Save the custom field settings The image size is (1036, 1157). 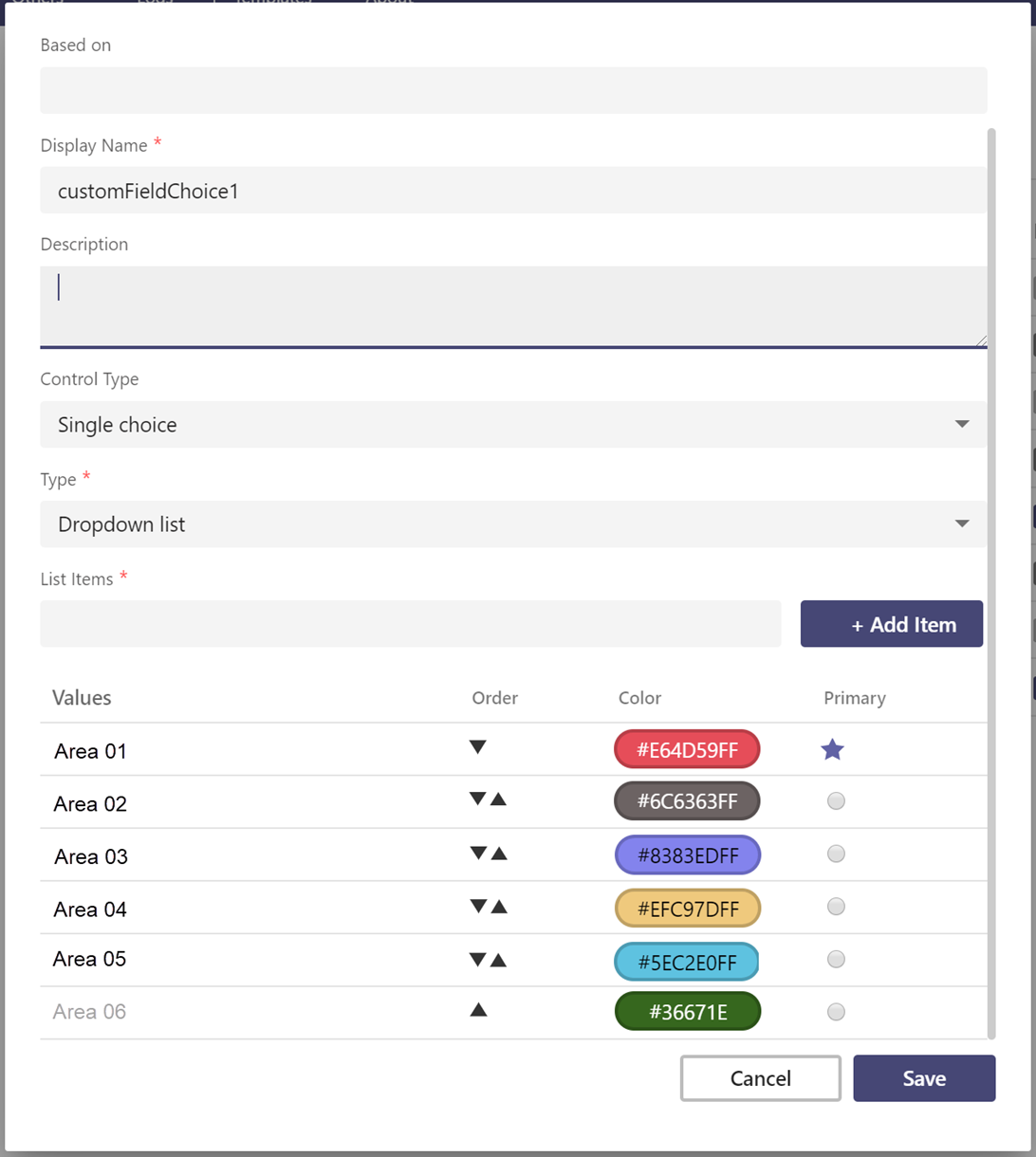(x=923, y=1078)
